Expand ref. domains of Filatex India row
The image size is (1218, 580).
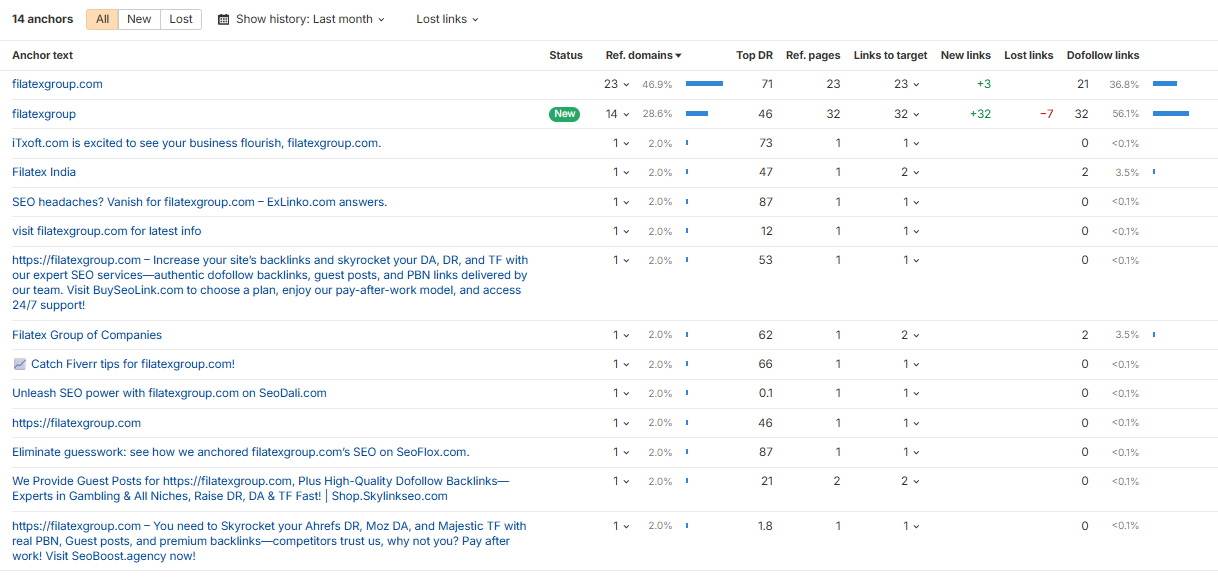click(x=621, y=172)
